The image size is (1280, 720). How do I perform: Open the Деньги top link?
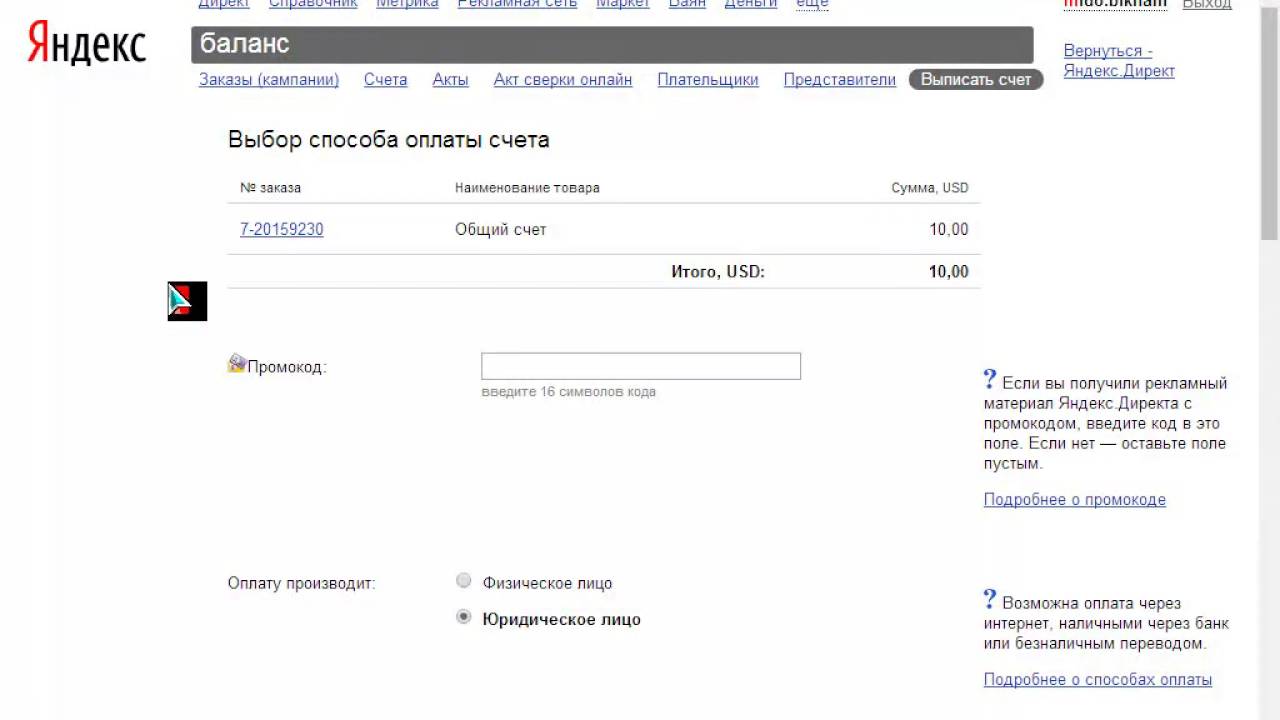(x=751, y=4)
